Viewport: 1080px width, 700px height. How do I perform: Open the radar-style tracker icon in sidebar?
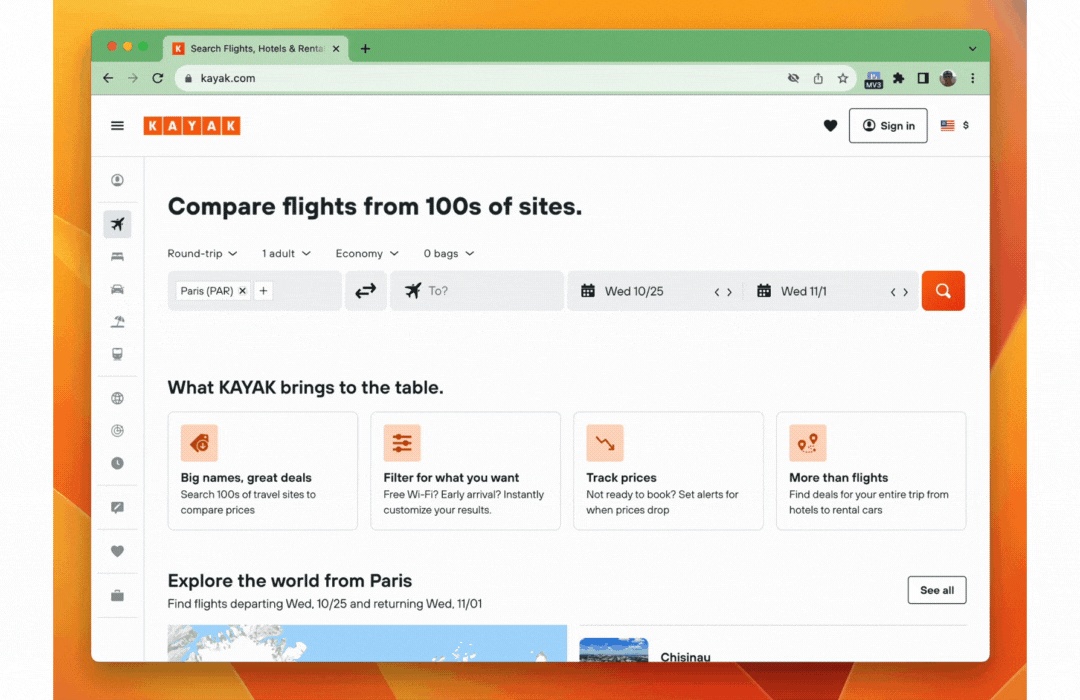[117, 431]
